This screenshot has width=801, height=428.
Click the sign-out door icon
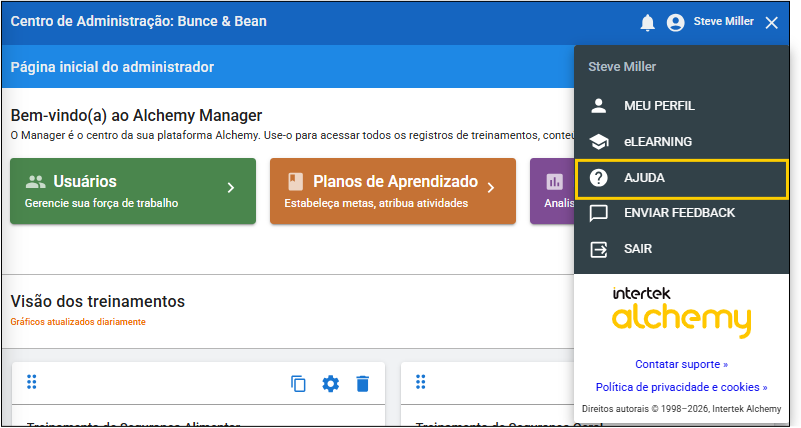pos(599,249)
